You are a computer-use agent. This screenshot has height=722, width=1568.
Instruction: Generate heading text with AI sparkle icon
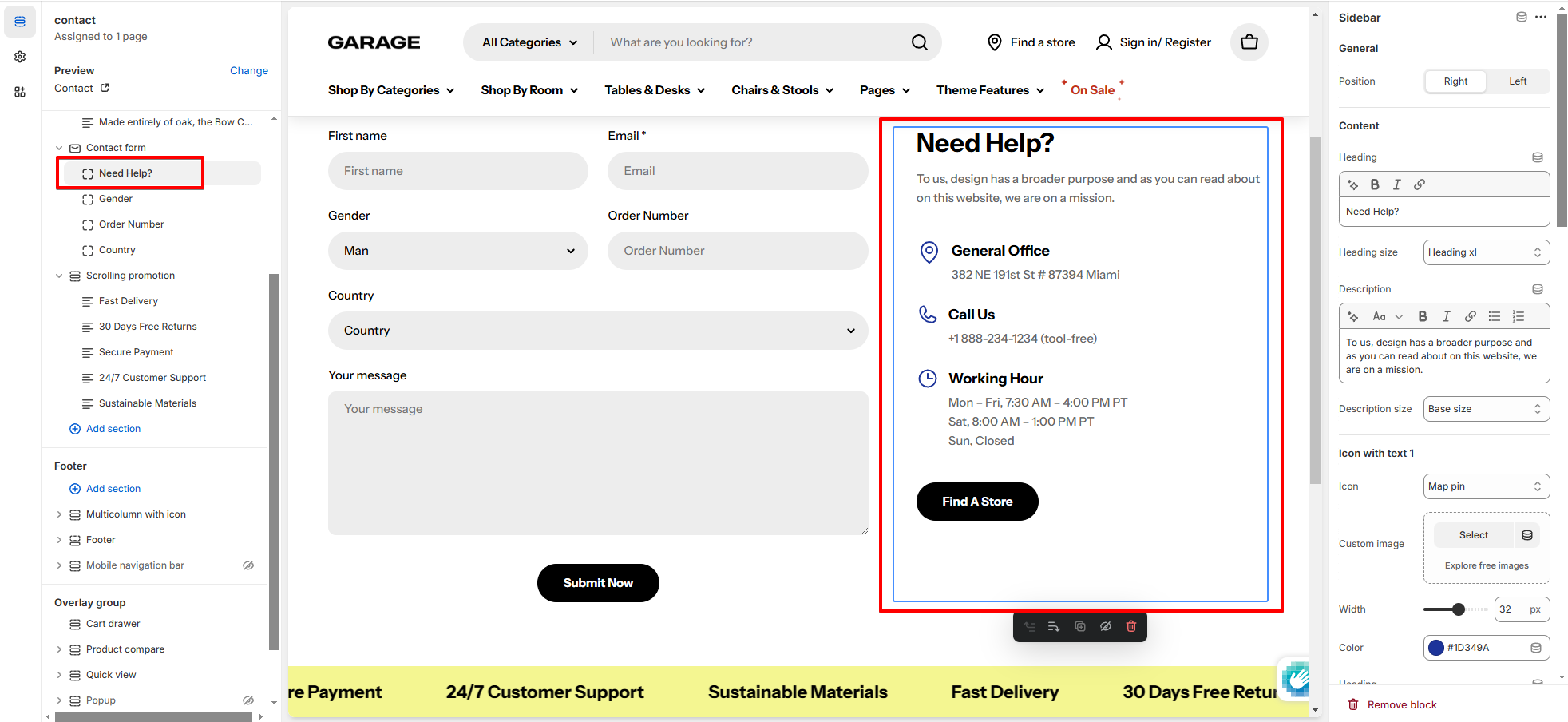1353,184
